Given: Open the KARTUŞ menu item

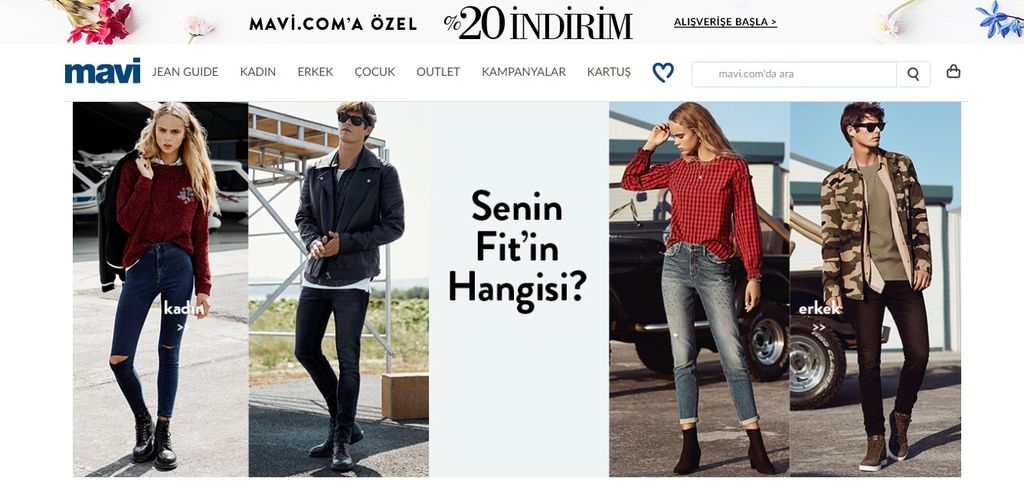Looking at the screenshot, I should (609, 72).
